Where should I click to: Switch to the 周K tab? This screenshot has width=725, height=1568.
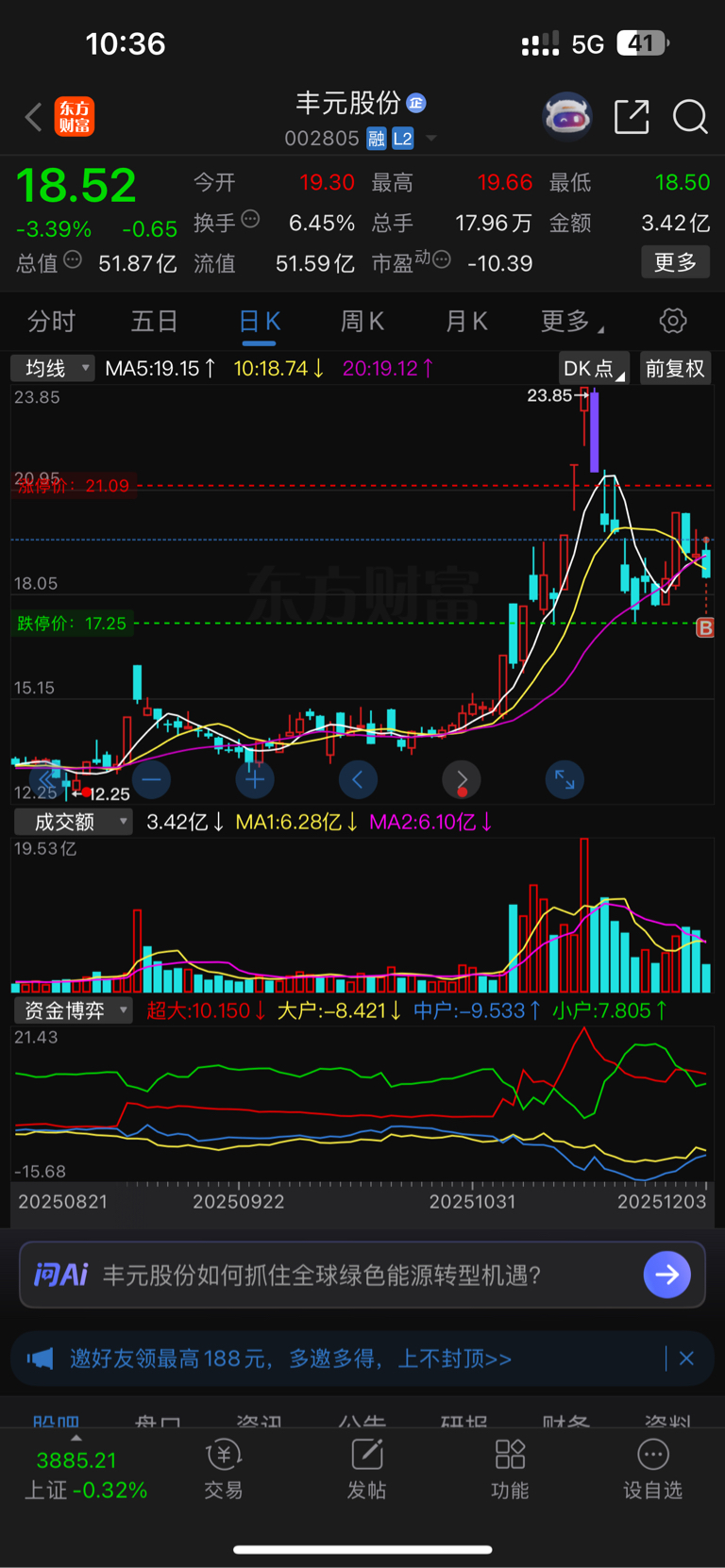[x=362, y=322]
